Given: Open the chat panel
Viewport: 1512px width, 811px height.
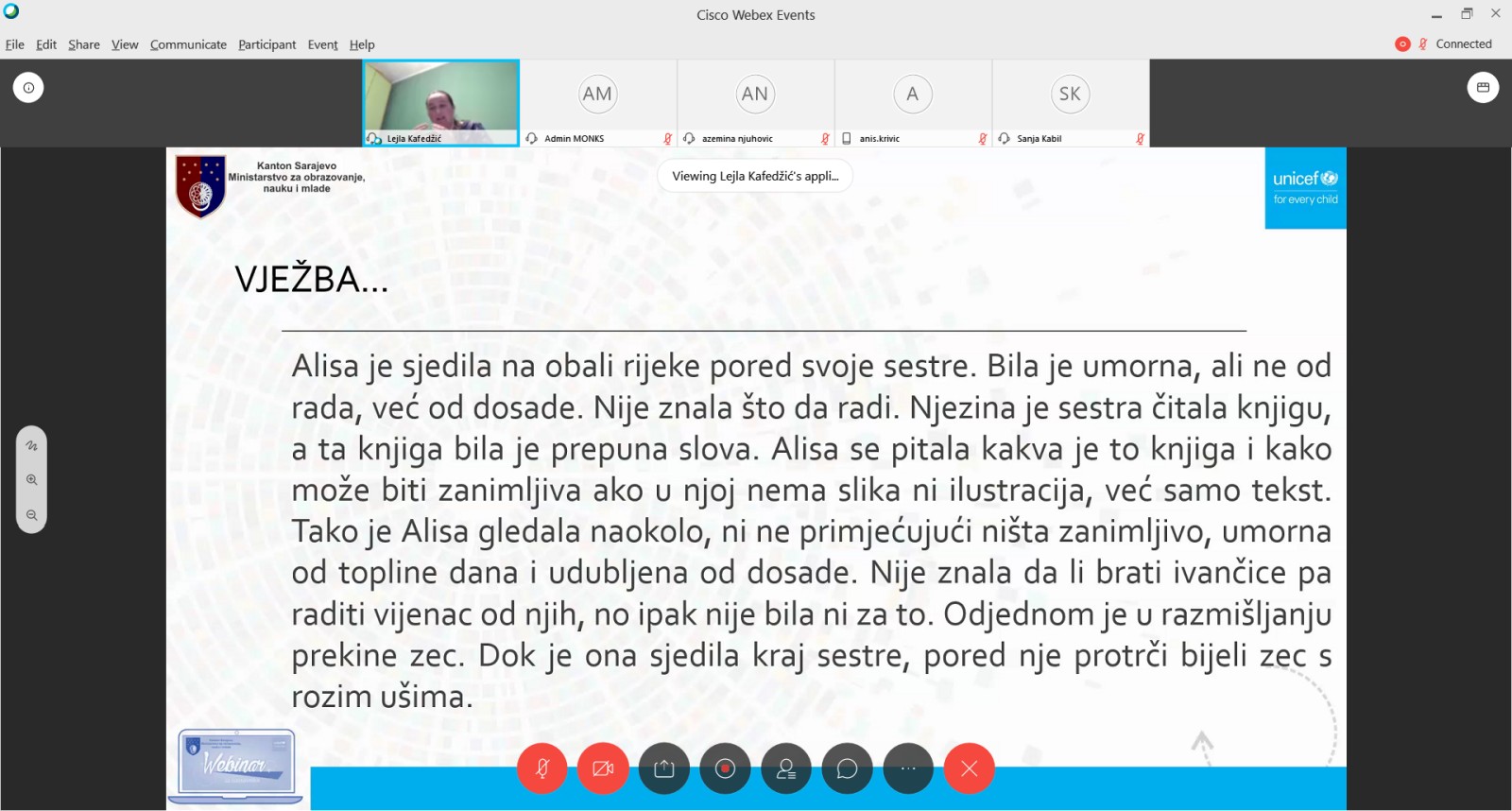Looking at the screenshot, I should tap(847, 768).
